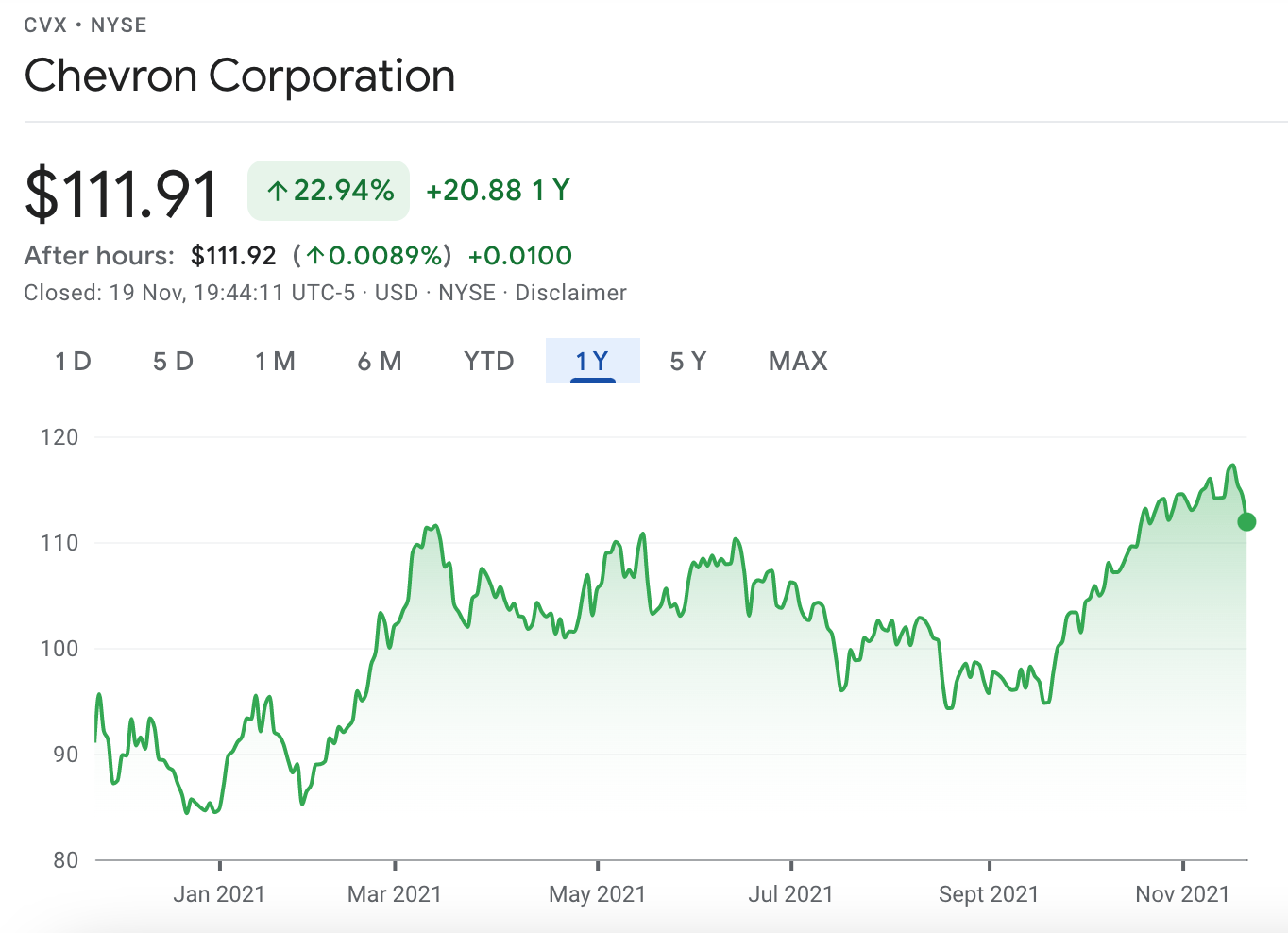
Task: Open the Disclaimer link
Action: [x=570, y=293]
